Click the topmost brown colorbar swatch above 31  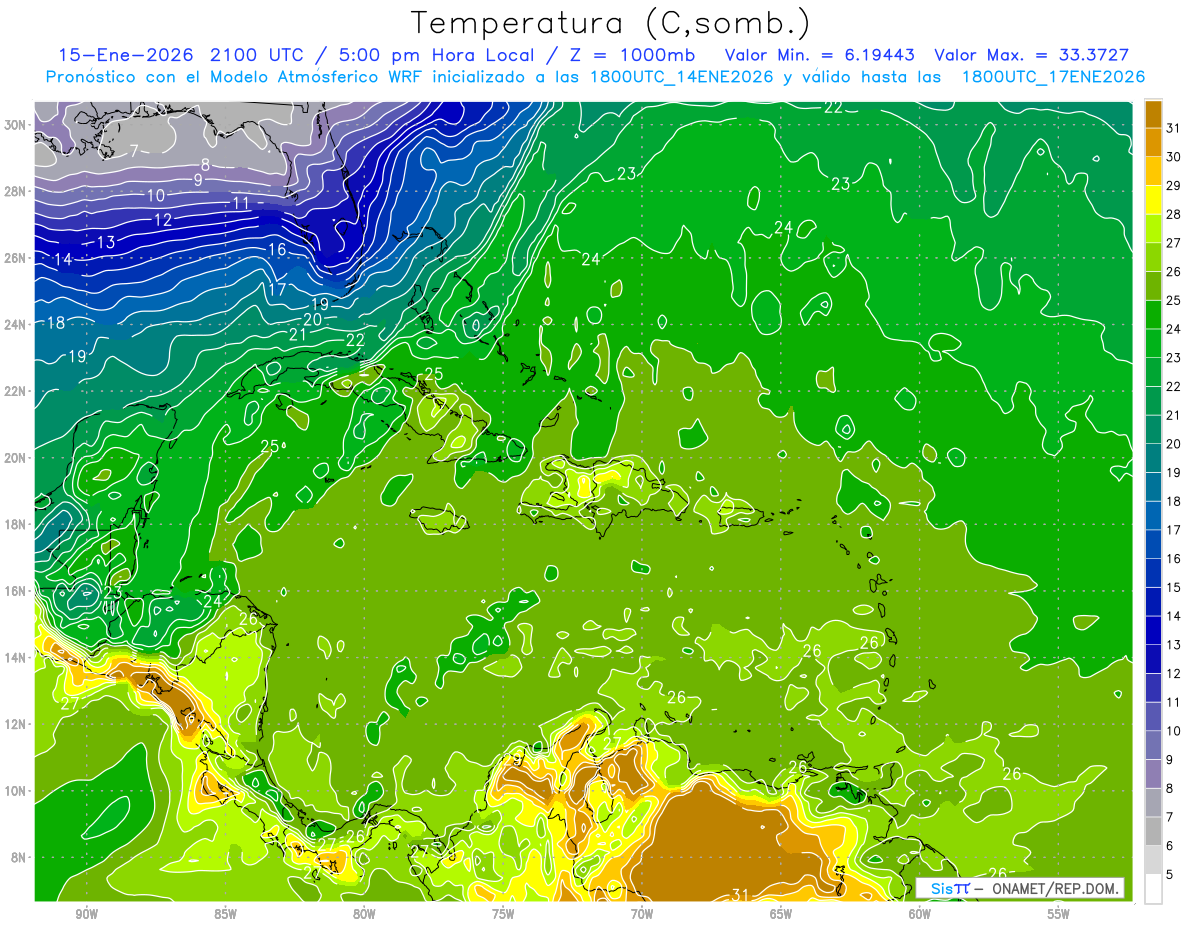1153,114
